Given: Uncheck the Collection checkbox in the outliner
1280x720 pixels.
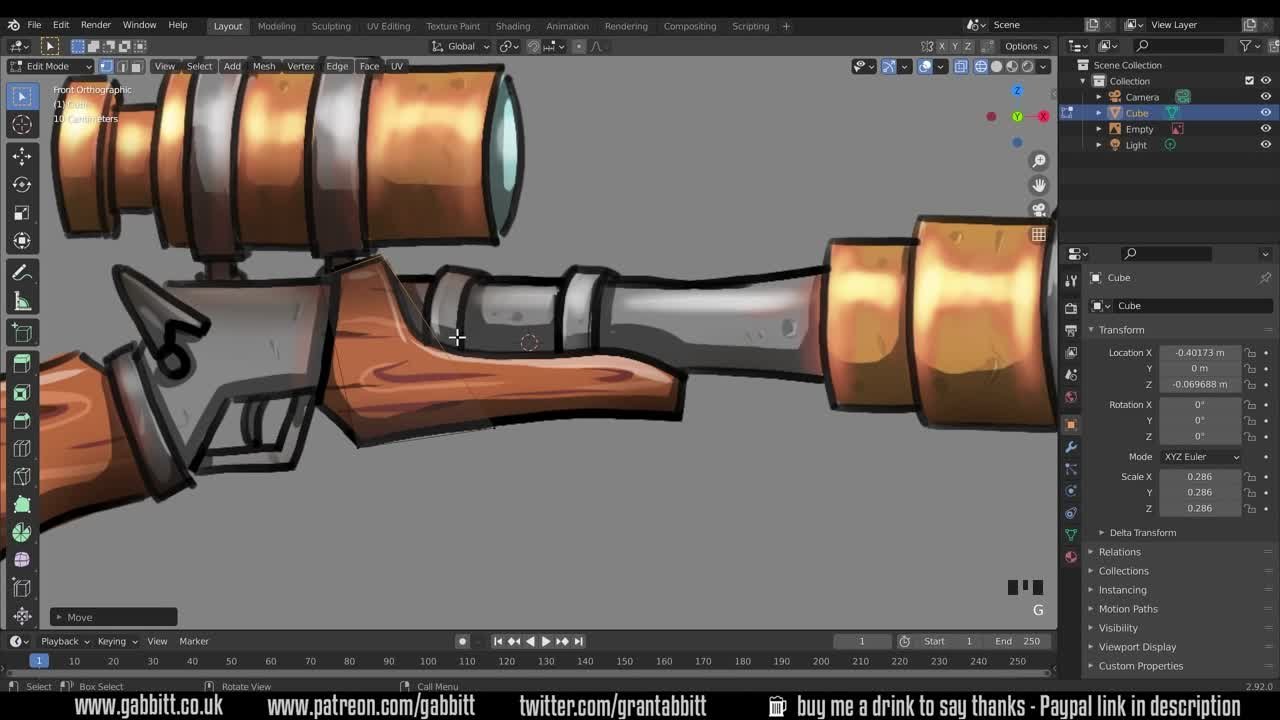Looking at the screenshot, I should tap(1248, 80).
